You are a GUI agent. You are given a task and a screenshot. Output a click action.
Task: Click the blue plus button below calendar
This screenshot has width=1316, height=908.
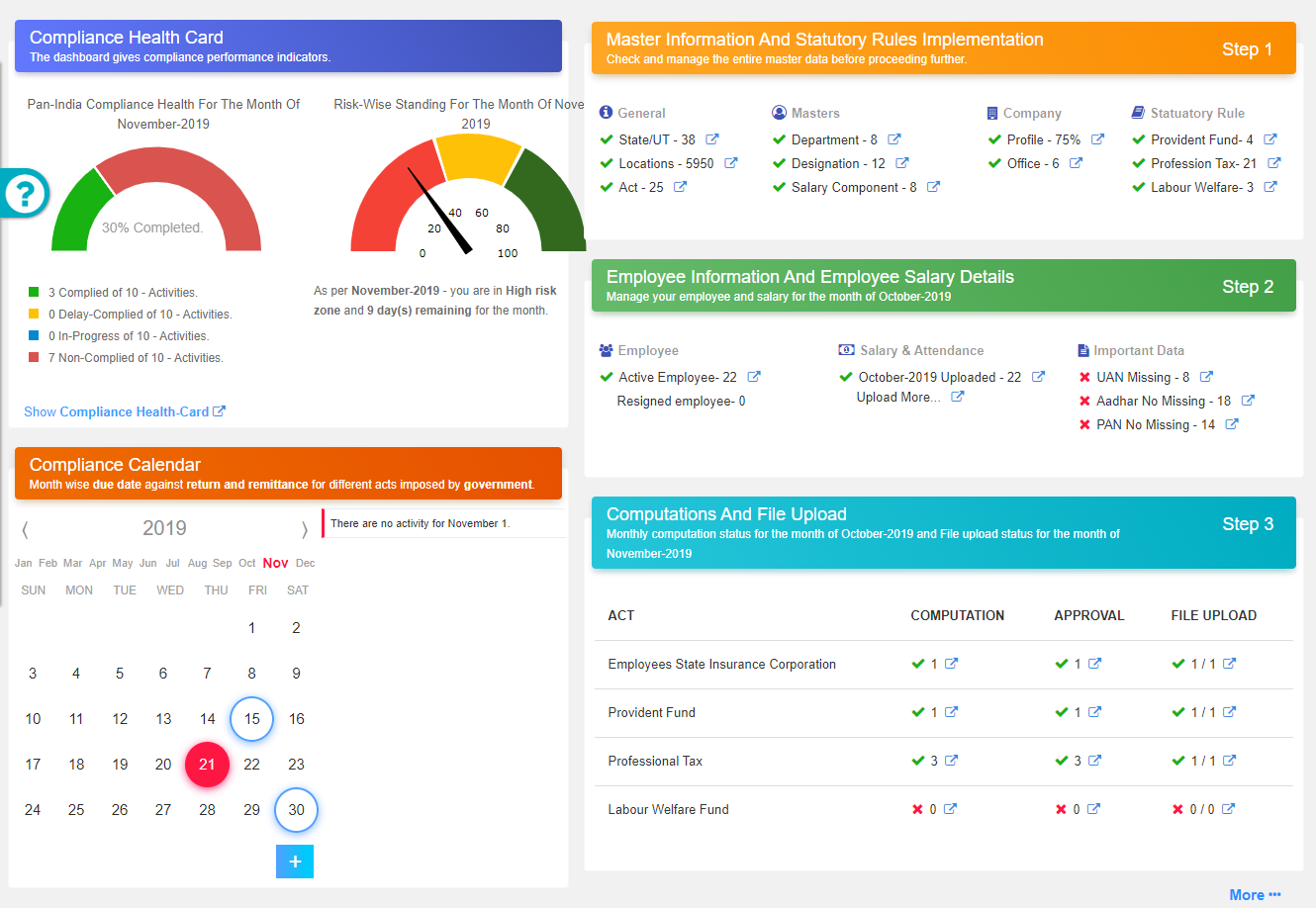click(x=295, y=862)
